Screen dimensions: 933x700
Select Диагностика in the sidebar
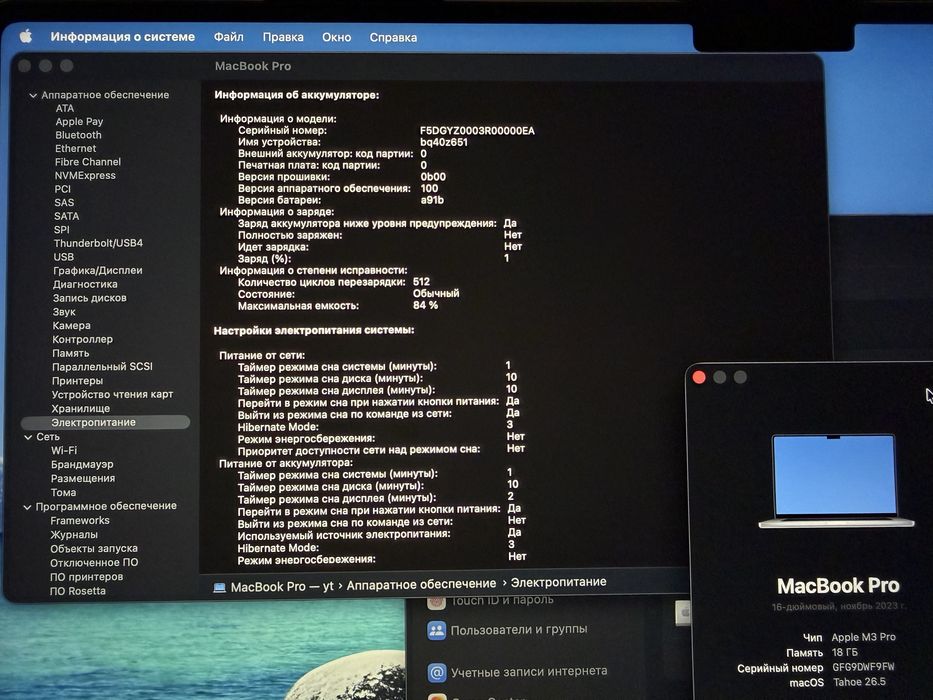[x=85, y=285]
